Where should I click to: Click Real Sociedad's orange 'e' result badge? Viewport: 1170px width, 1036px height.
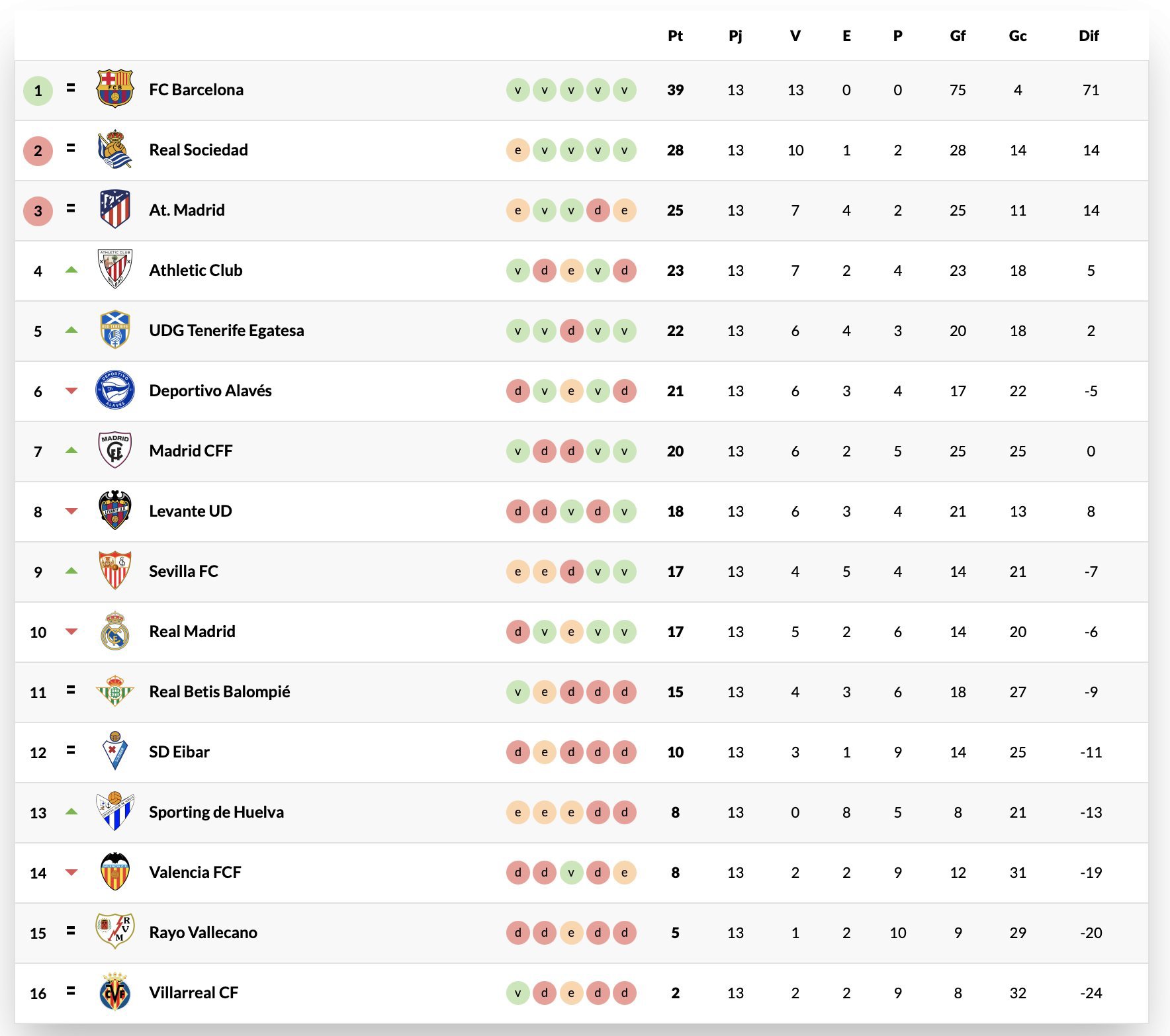(x=517, y=150)
